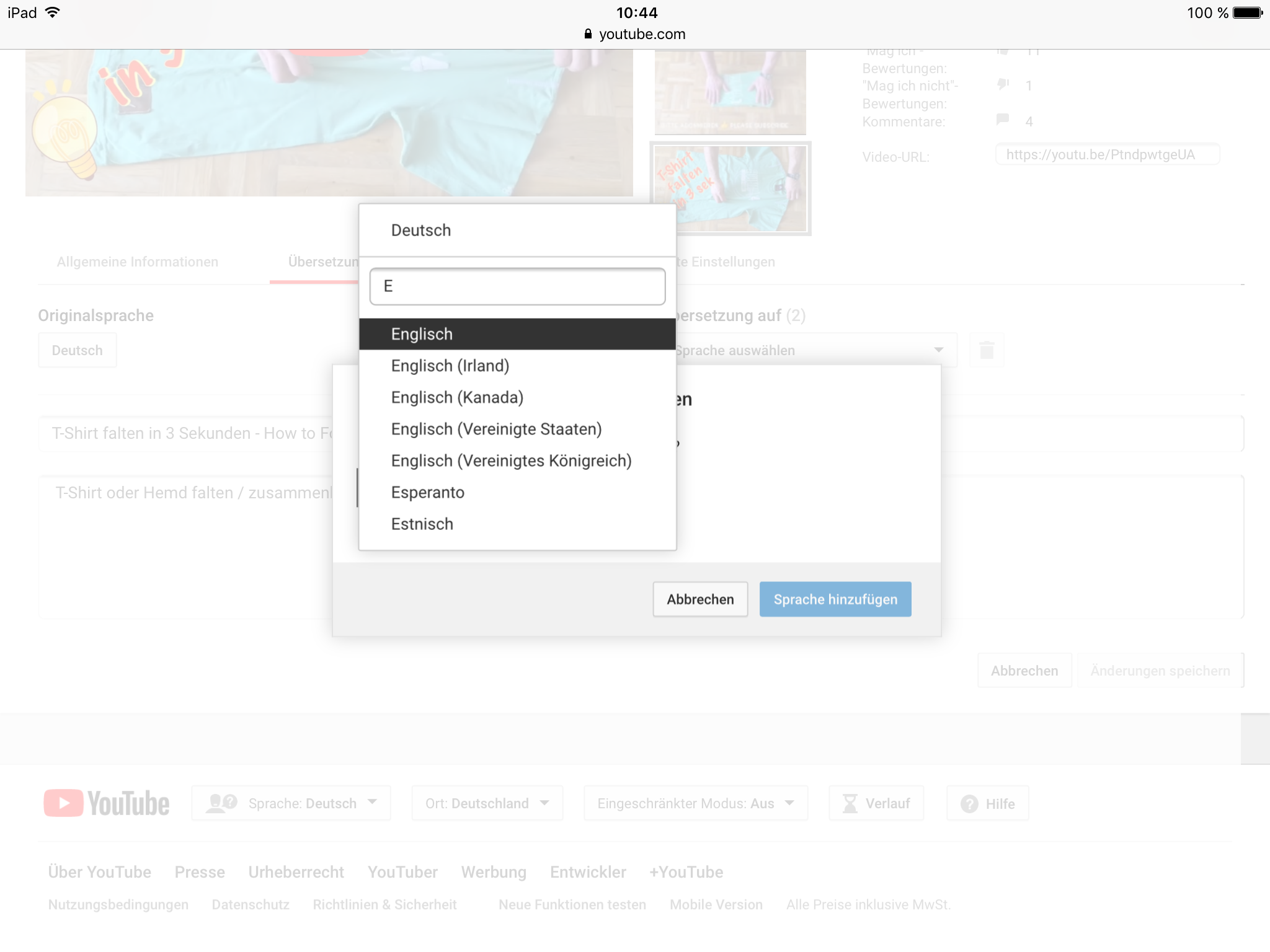Open Eingeschränkter Modus: Aus dropdown
Screen dimensions: 1270x952
pyautogui.click(x=695, y=803)
